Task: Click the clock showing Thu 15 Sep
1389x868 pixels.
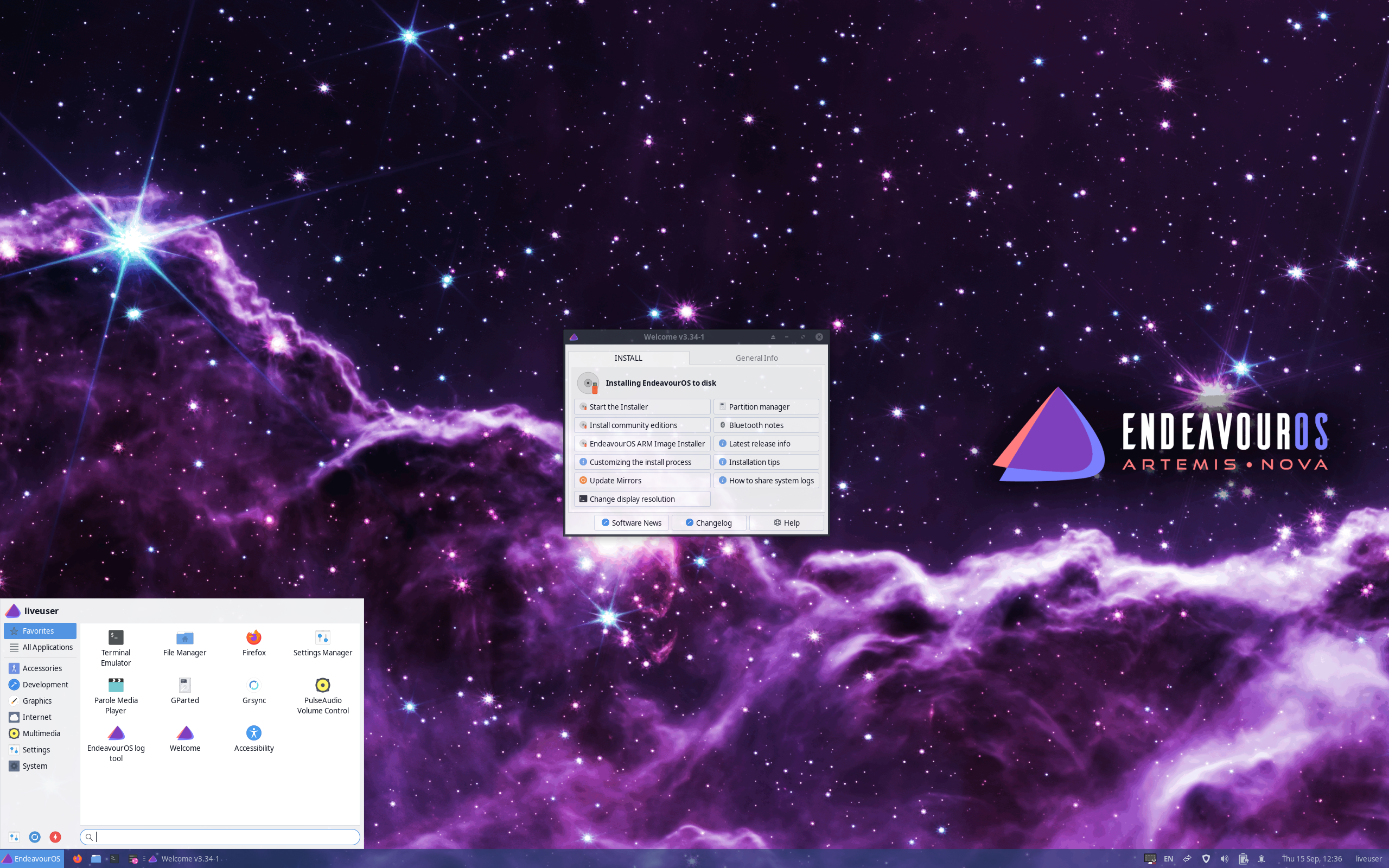Action: tap(1312, 859)
